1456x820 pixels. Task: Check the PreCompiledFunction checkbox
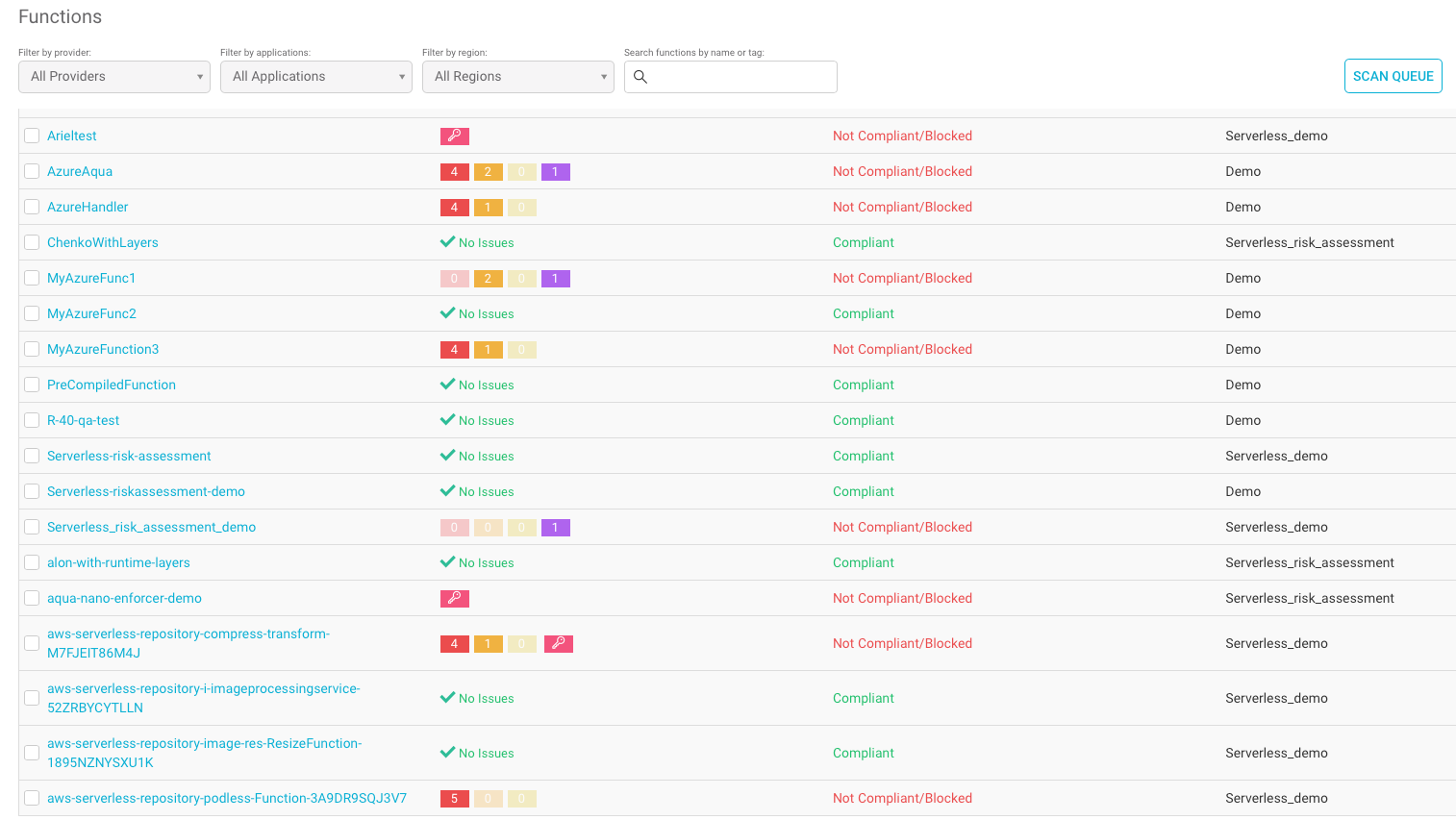32,385
